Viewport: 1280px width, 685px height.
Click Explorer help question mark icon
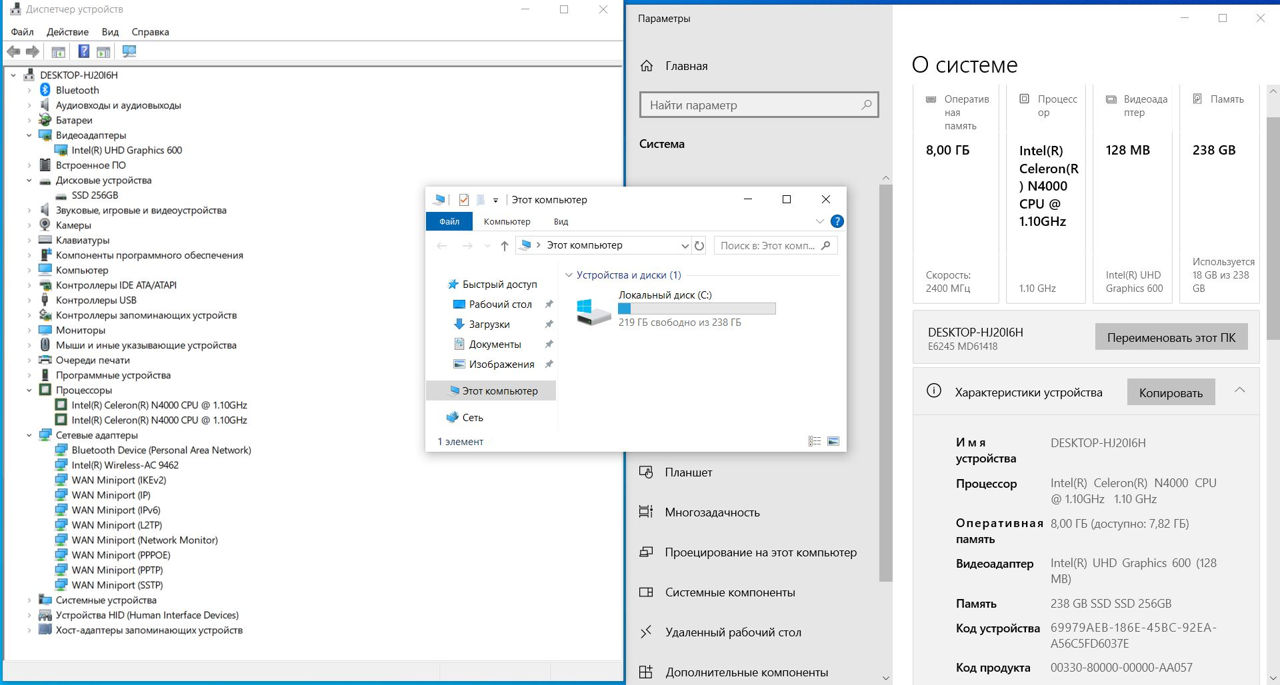pos(837,222)
